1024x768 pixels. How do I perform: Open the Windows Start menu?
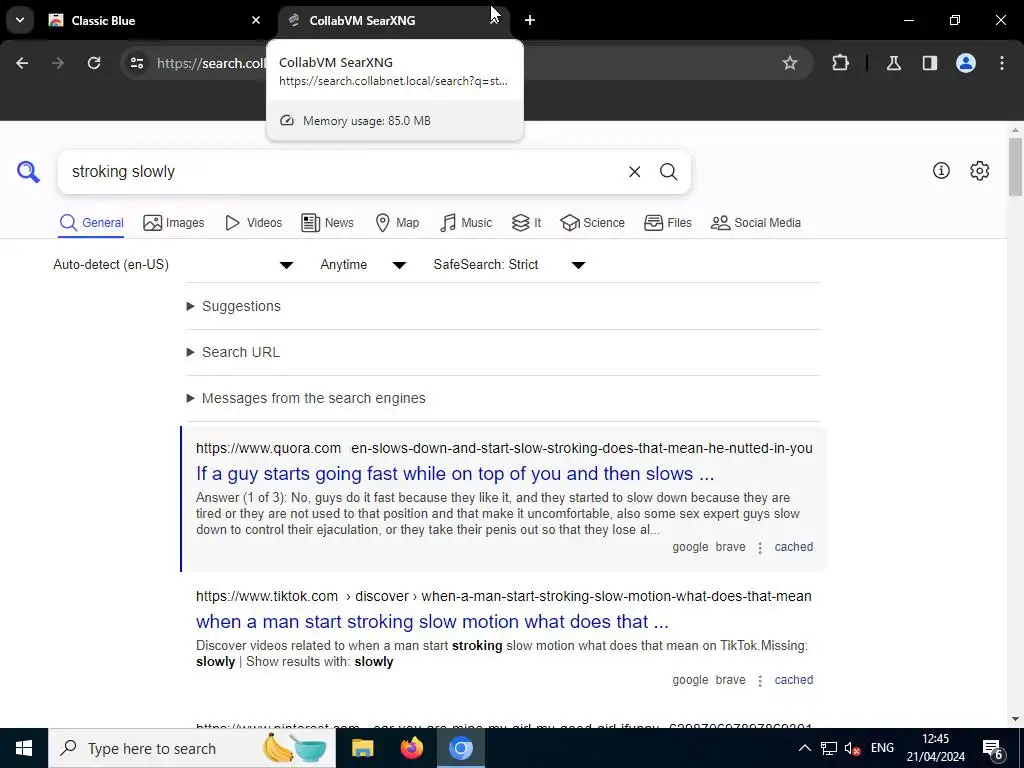tap(24, 748)
